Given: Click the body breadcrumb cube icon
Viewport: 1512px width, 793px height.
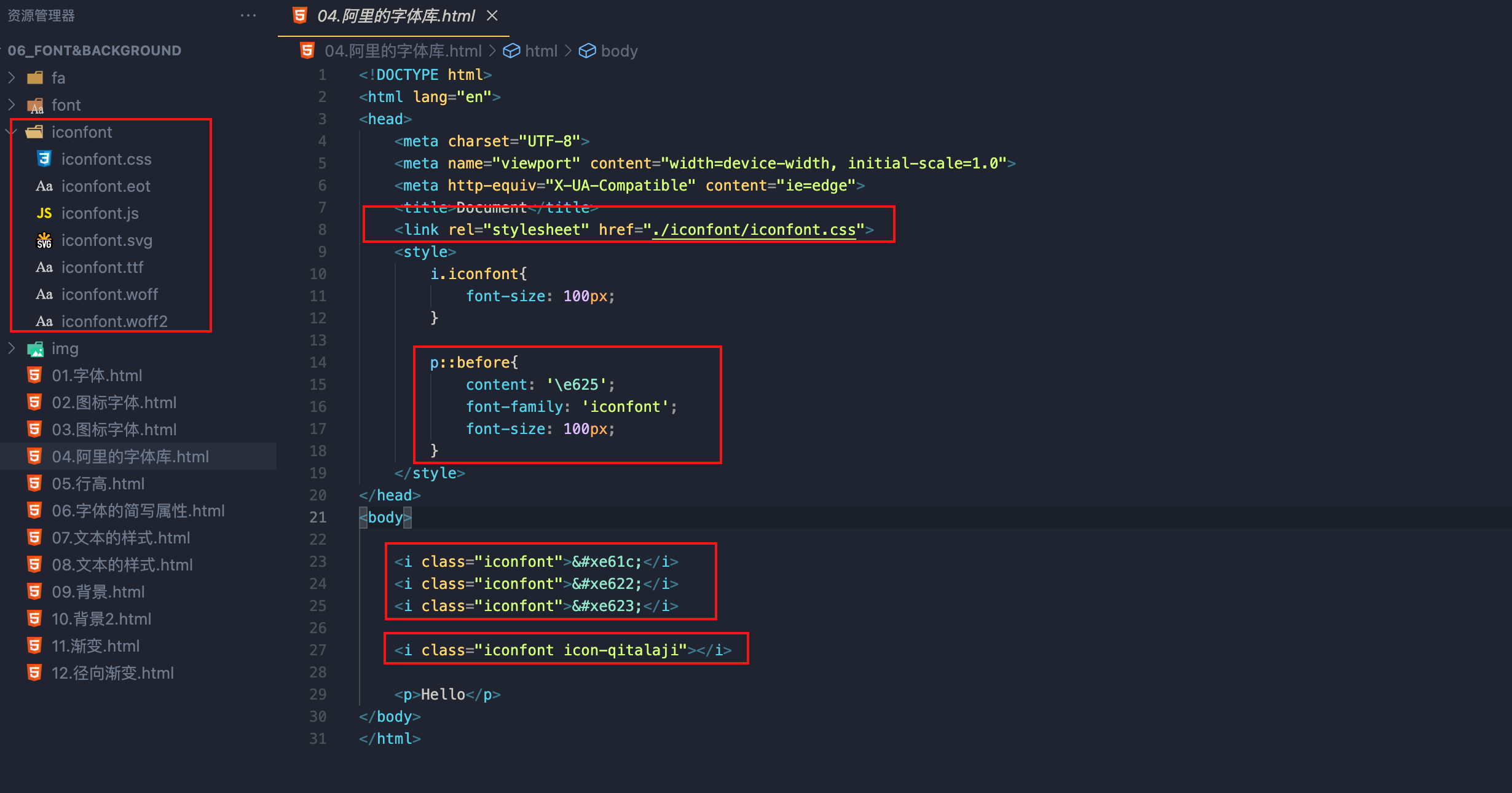Looking at the screenshot, I should point(588,51).
